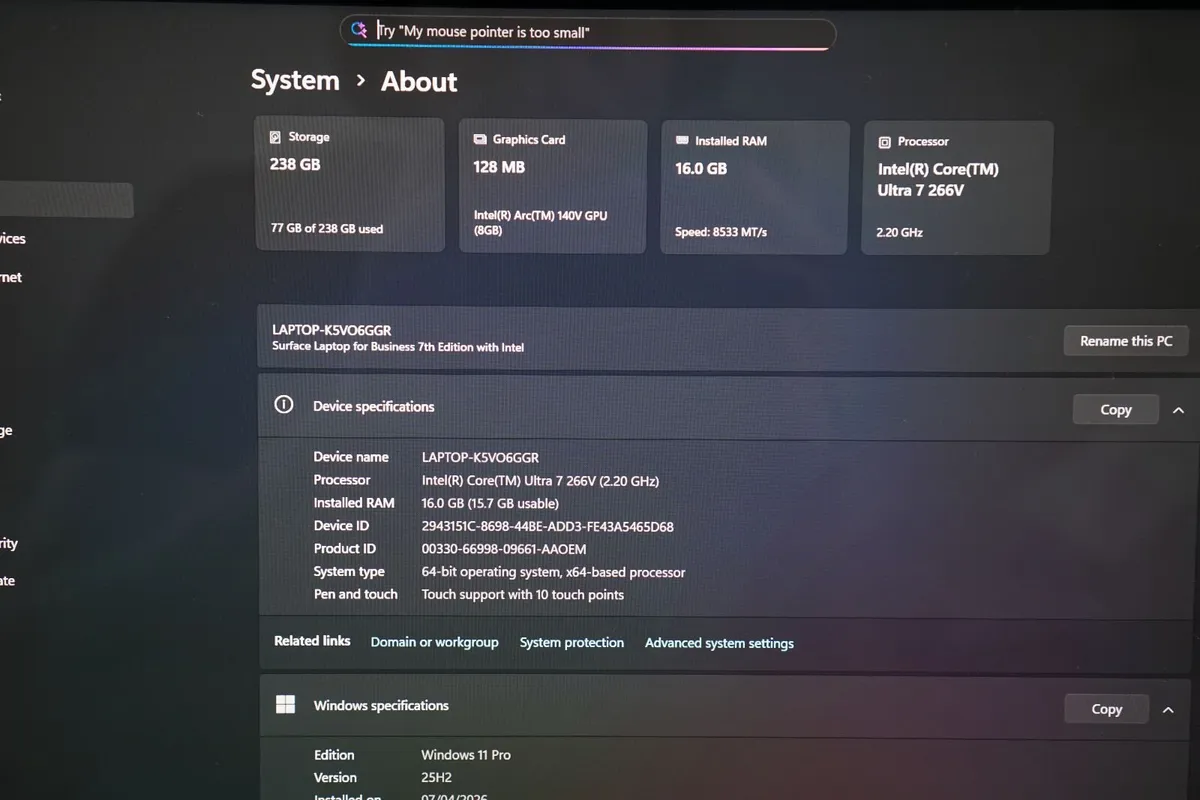Open the System protection link
The image size is (1200, 800).
point(572,643)
